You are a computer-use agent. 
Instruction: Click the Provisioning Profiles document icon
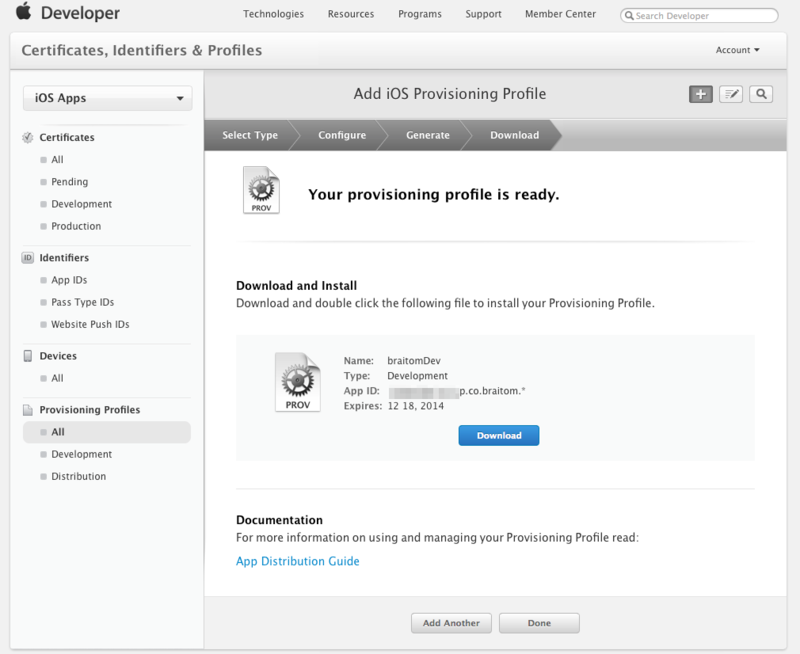click(x=28, y=410)
